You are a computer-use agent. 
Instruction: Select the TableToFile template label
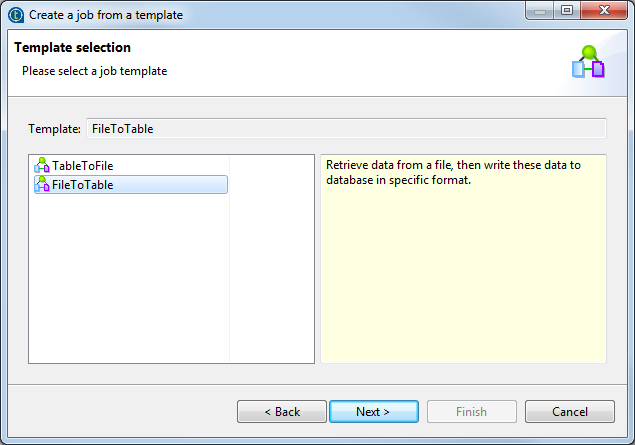click(89, 166)
